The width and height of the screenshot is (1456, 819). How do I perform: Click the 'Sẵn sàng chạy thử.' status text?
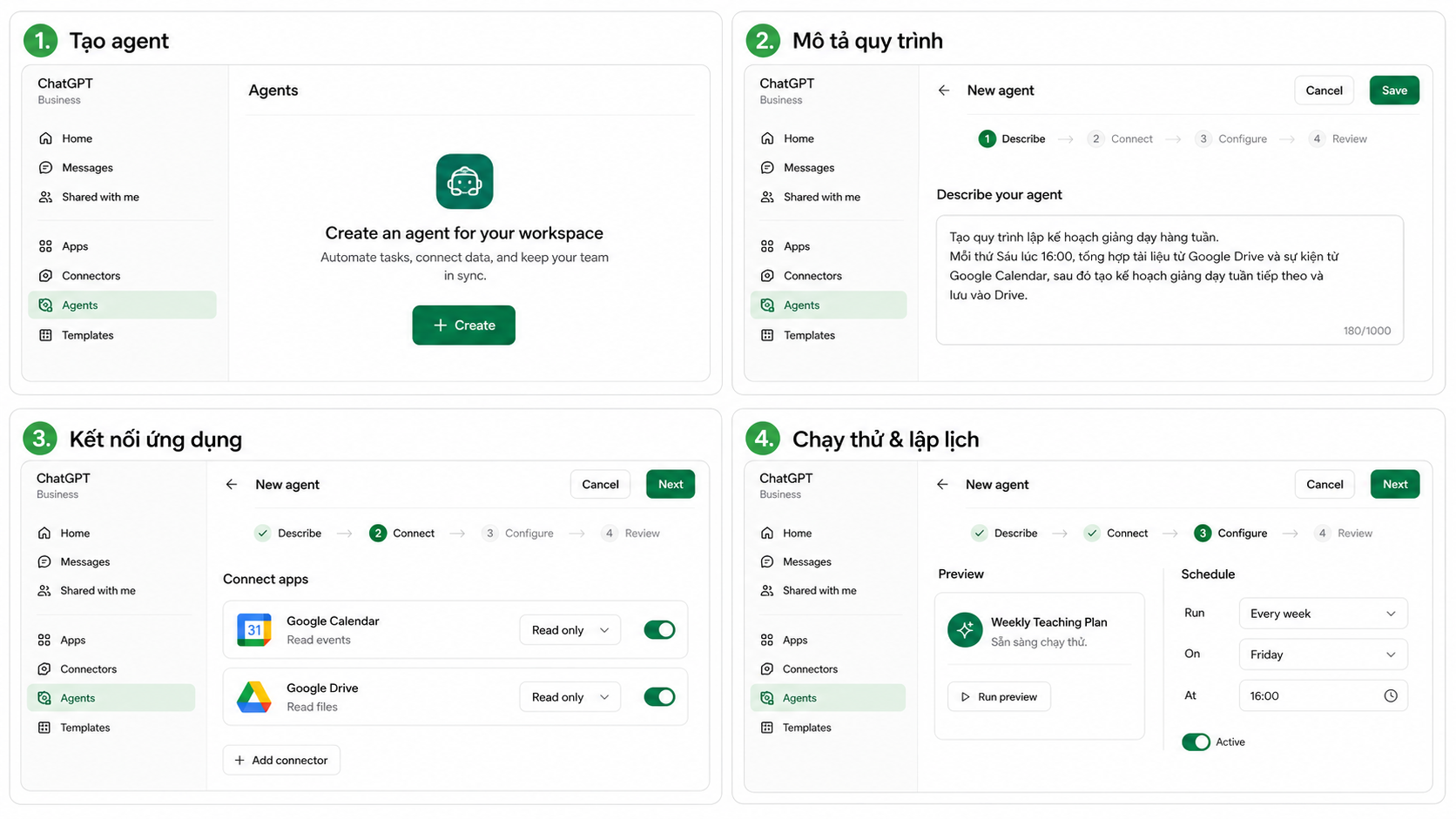1039,642
